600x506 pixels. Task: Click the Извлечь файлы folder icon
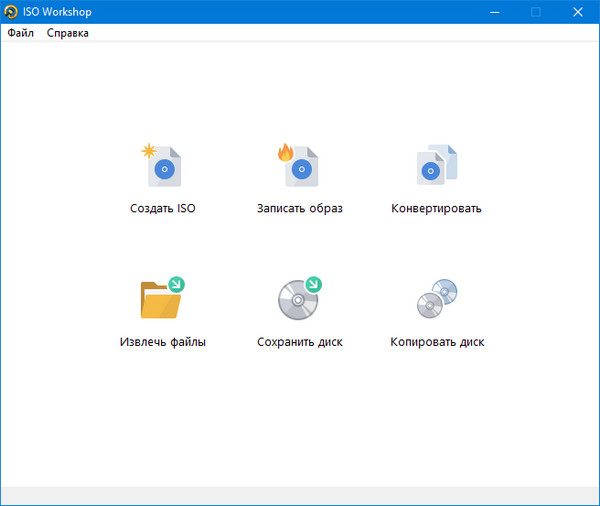coord(163,298)
